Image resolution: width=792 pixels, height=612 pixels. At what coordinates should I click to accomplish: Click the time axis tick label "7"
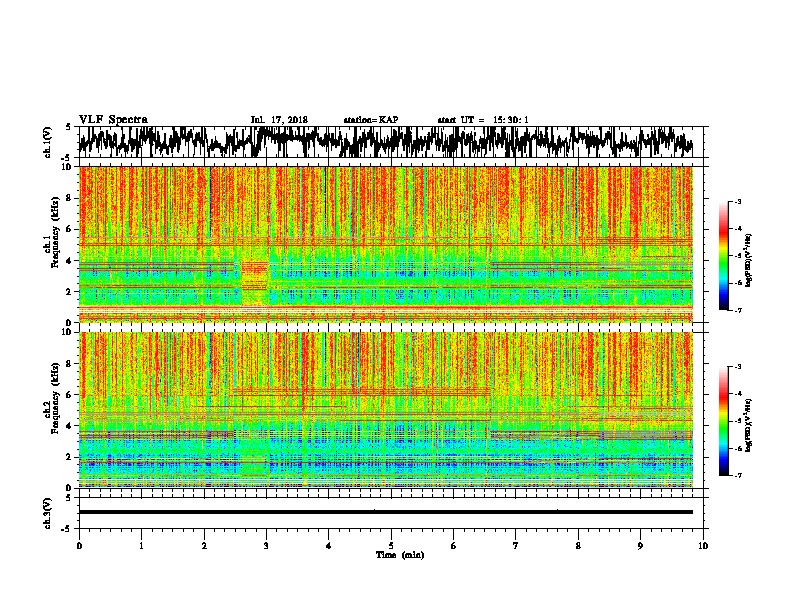pos(516,546)
